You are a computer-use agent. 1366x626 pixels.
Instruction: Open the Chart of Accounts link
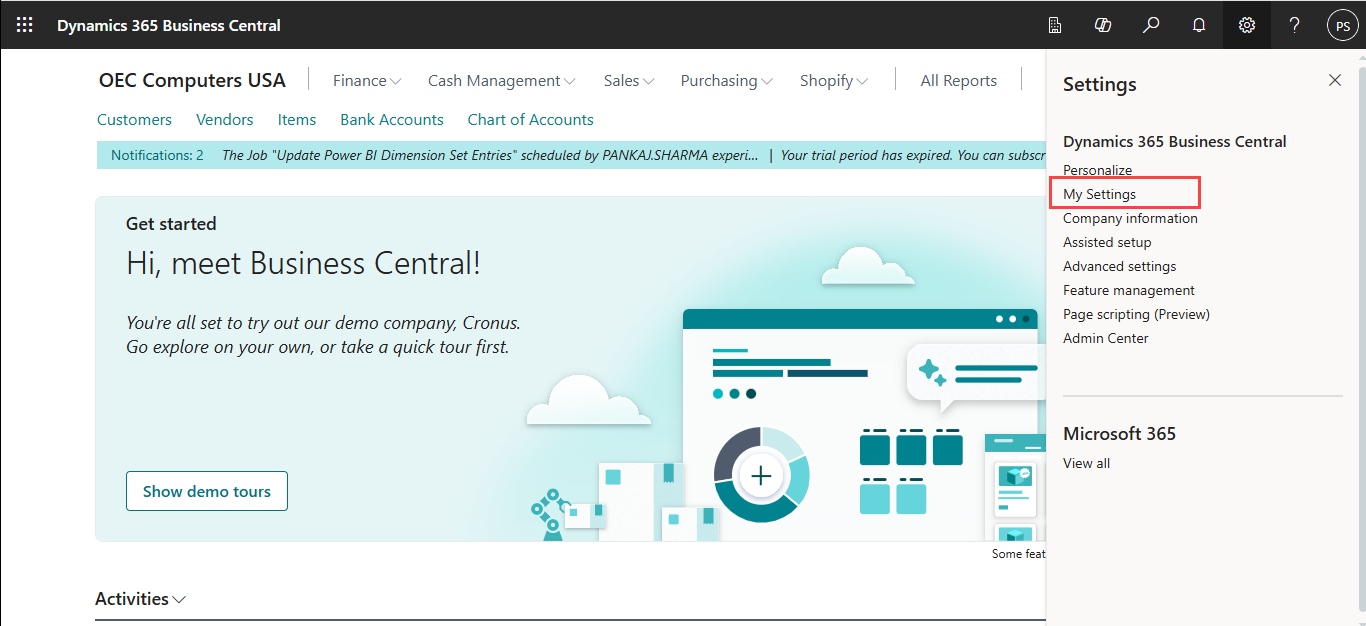[530, 120]
